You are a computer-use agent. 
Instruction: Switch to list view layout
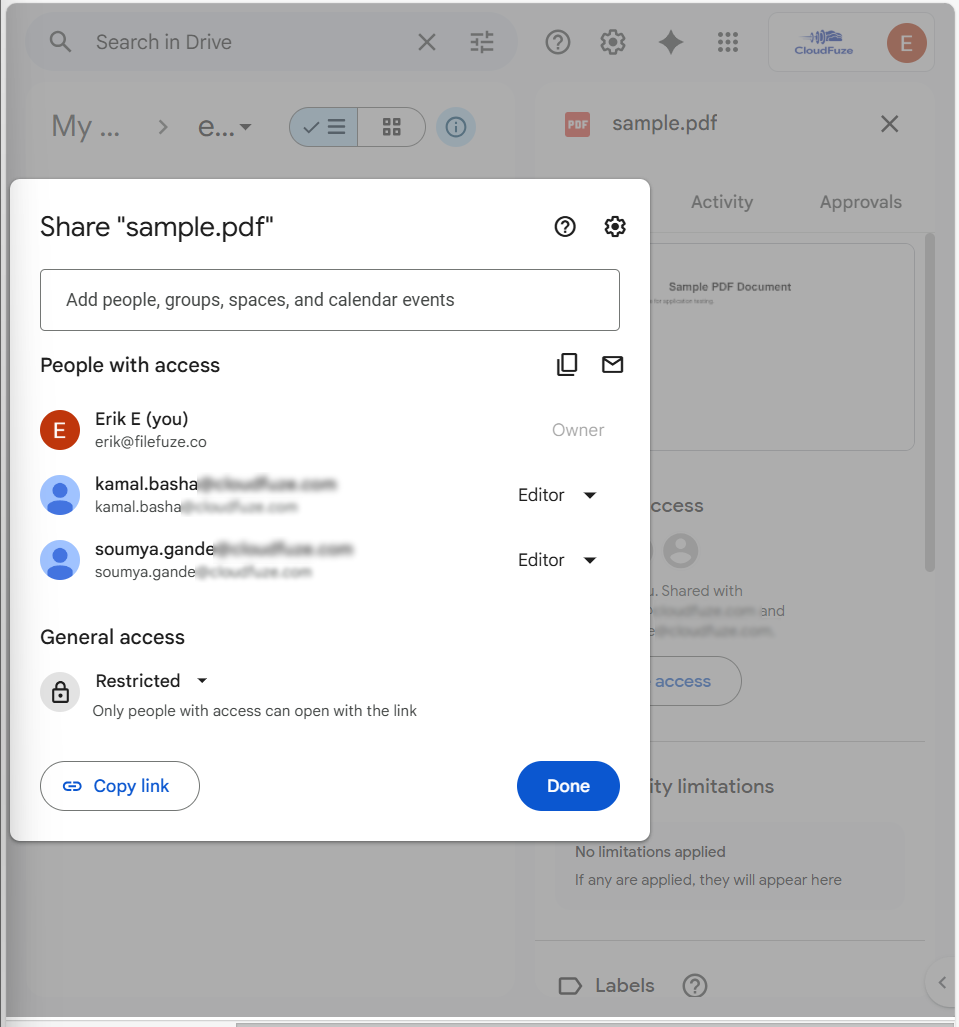[x=323, y=127]
